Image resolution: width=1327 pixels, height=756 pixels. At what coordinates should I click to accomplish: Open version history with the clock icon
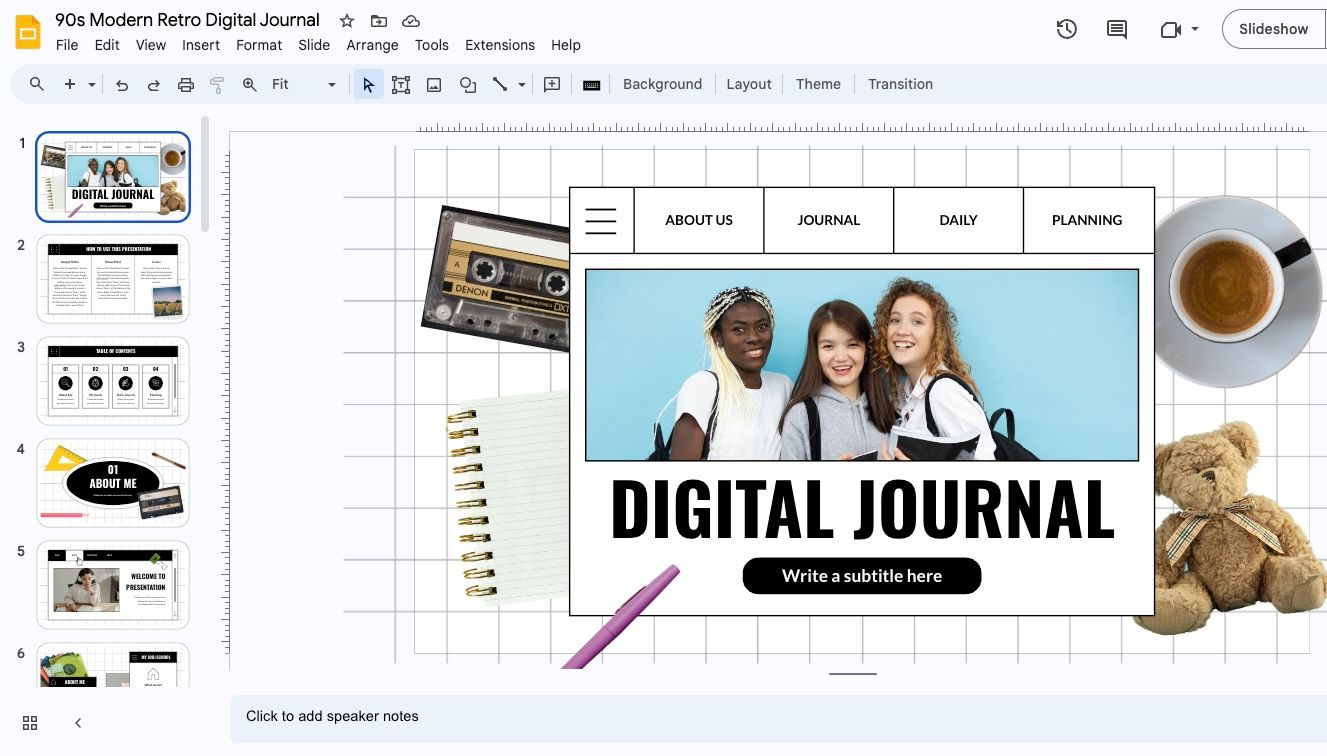pyautogui.click(x=1066, y=29)
